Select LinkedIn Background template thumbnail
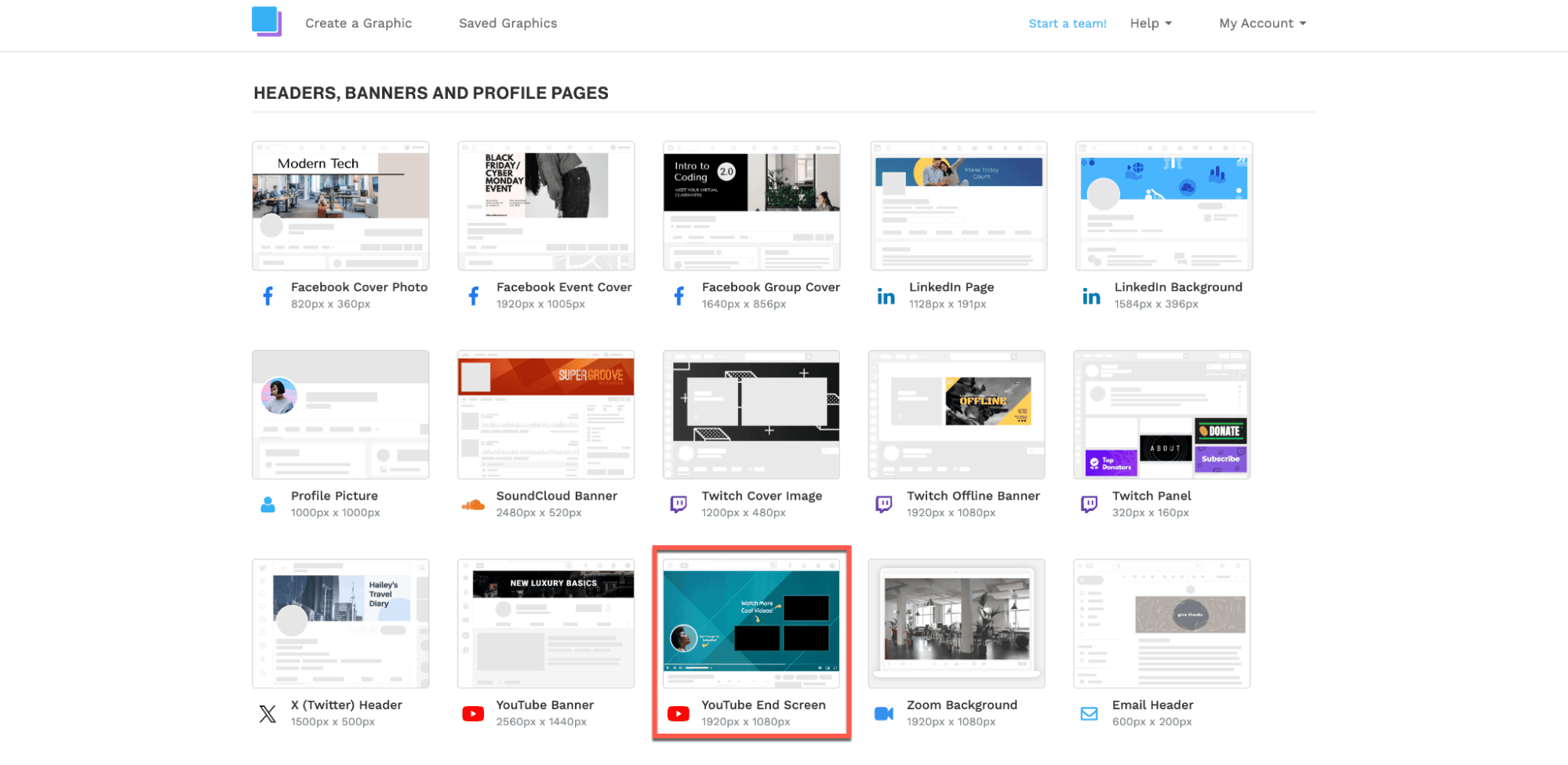 tap(1164, 206)
